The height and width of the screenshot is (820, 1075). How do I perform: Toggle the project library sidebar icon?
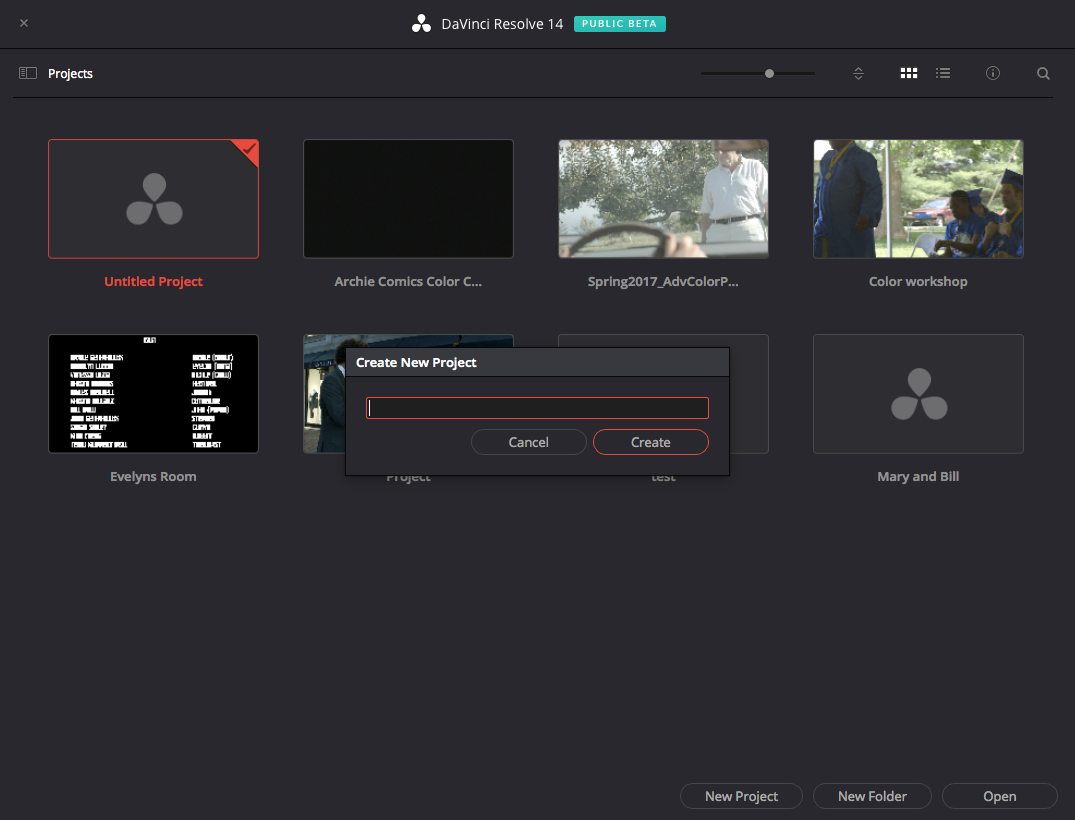[27, 73]
